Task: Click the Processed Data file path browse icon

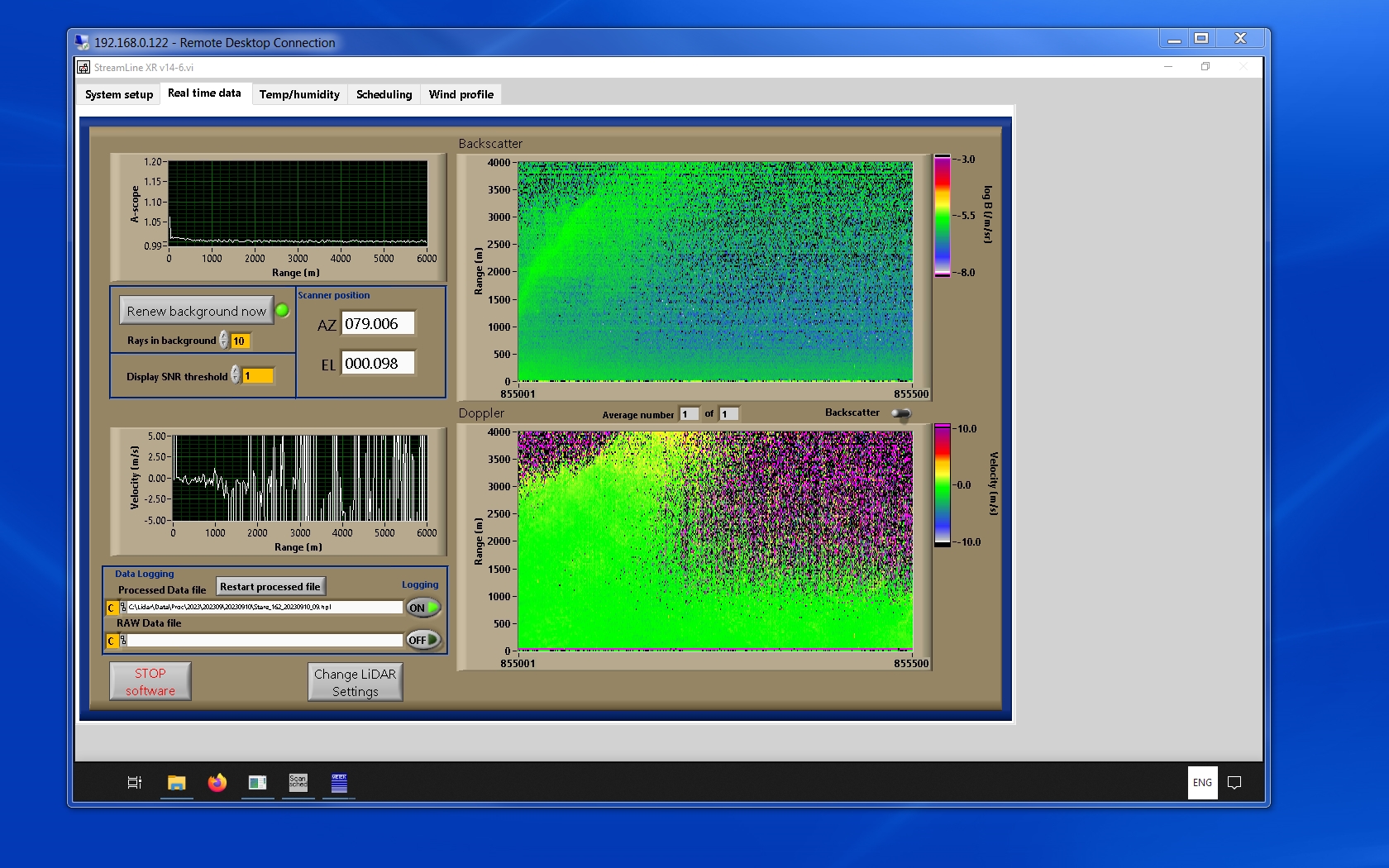Action: 123,608
